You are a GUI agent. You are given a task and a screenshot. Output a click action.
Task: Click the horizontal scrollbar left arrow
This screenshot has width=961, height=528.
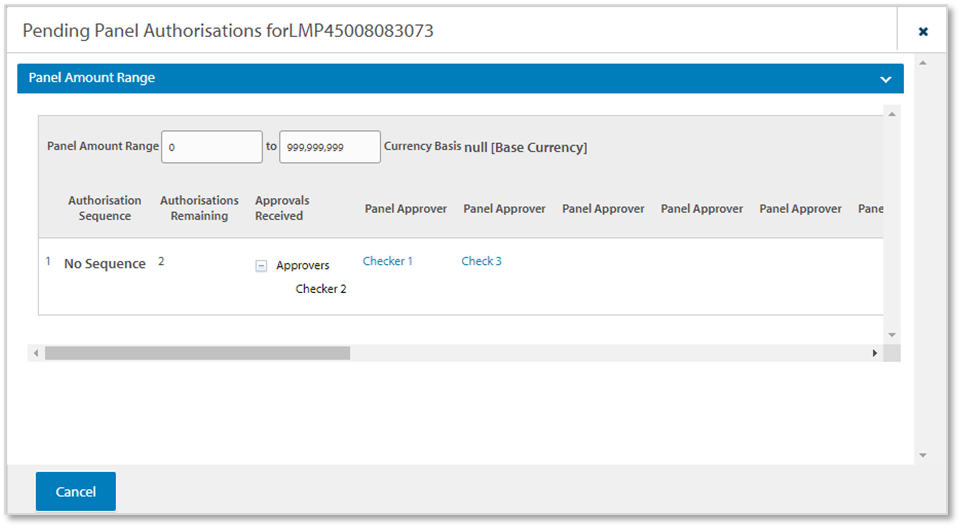[x=36, y=353]
